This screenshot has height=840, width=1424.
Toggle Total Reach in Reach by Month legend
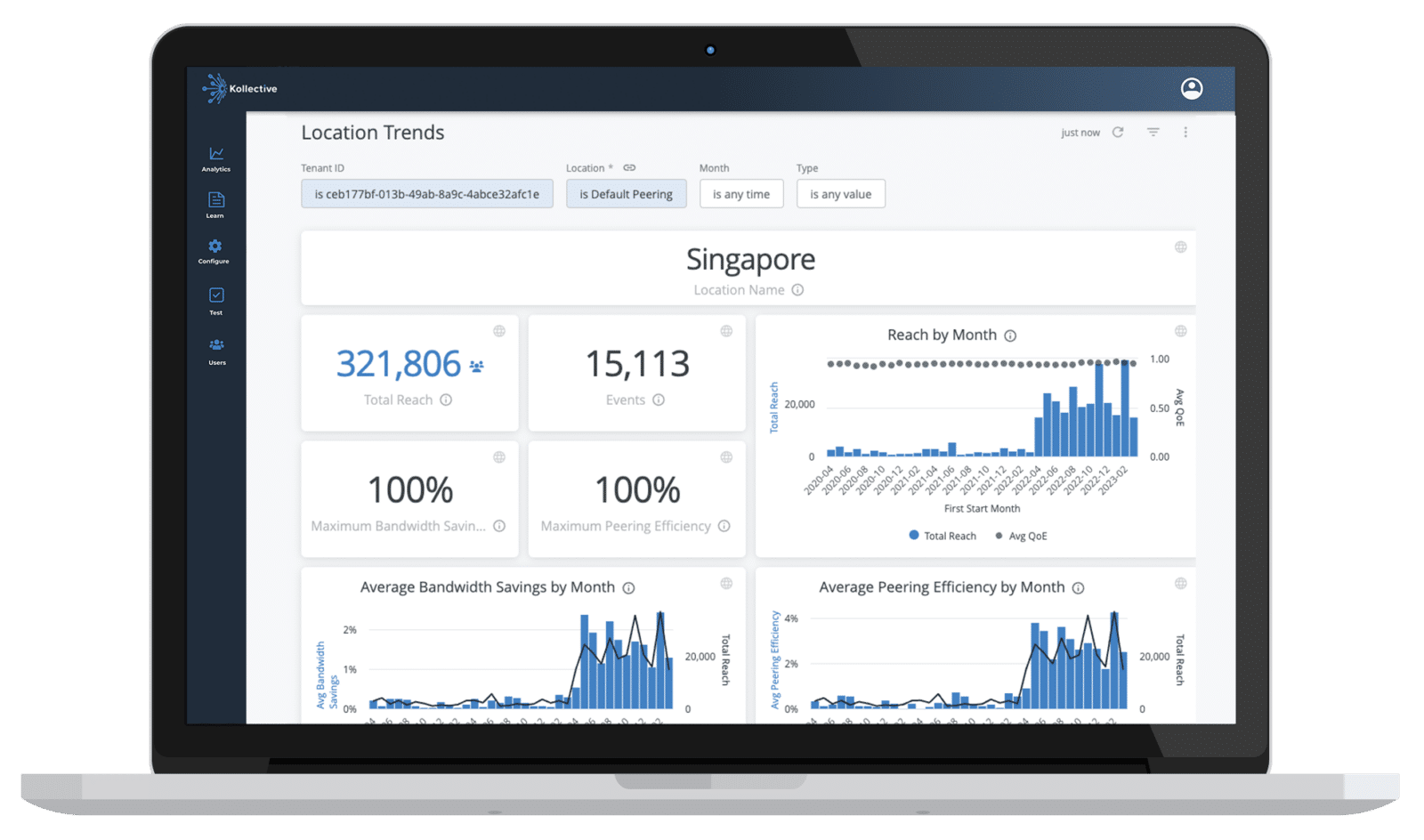pos(941,535)
